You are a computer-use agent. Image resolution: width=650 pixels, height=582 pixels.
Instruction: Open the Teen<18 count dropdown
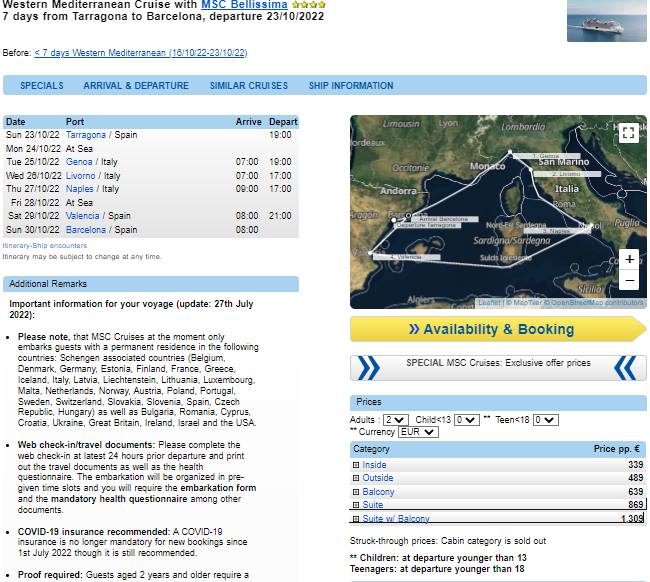[x=546, y=420]
